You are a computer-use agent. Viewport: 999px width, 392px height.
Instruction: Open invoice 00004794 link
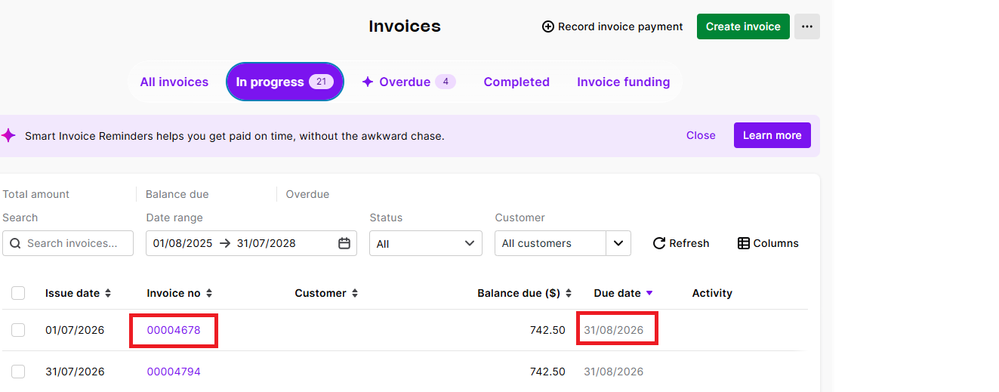pyautogui.click(x=173, y=371)
